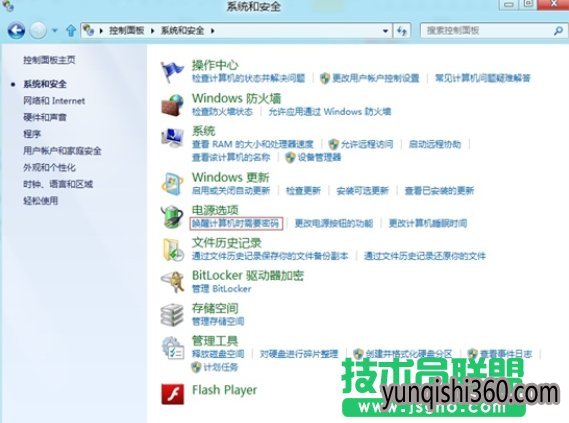Screen dimensions: 569x423
Task: Open 外观和个性化 category
Action: tap(49, 167)
